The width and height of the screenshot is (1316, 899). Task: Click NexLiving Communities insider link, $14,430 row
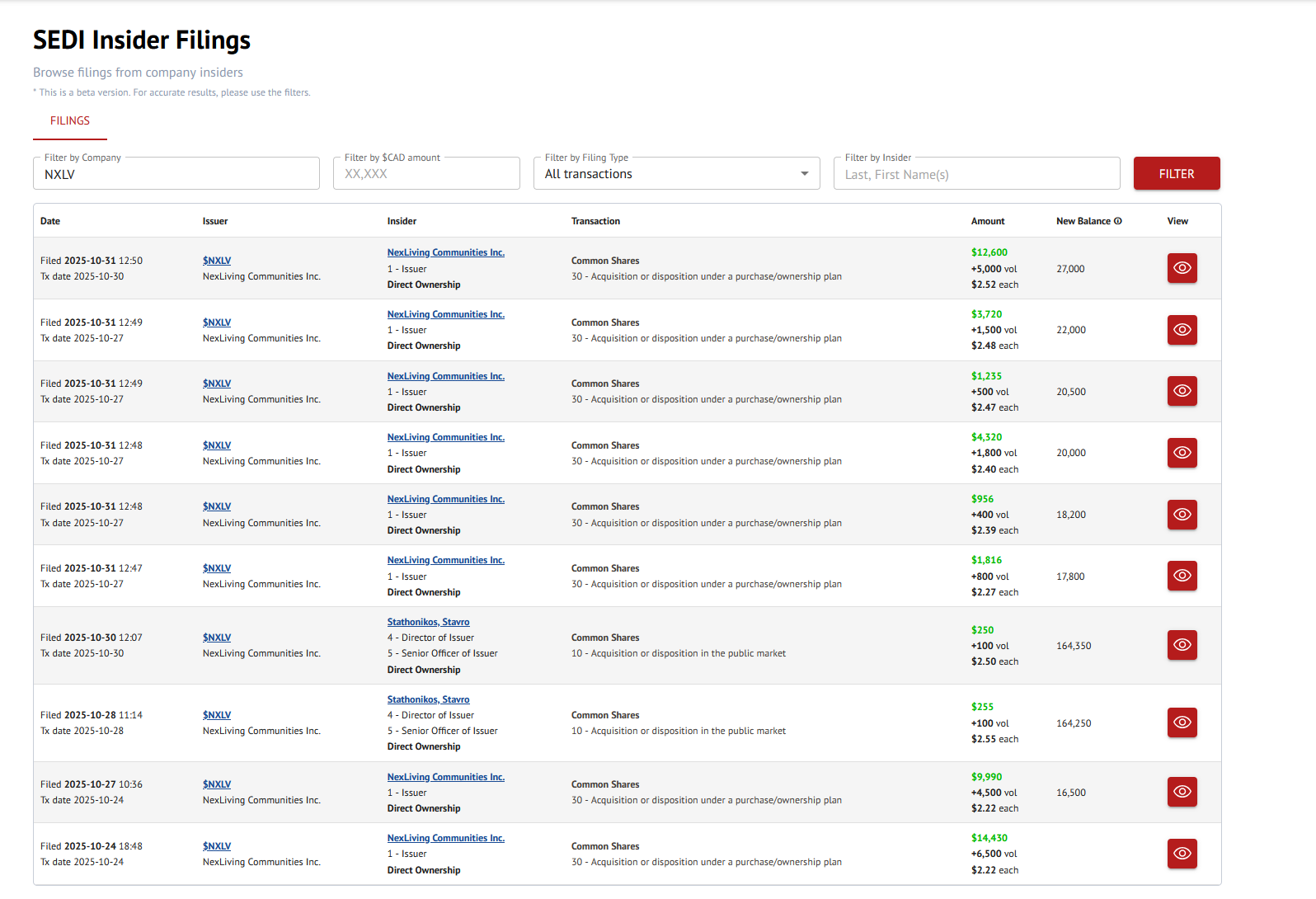[446, 838]
